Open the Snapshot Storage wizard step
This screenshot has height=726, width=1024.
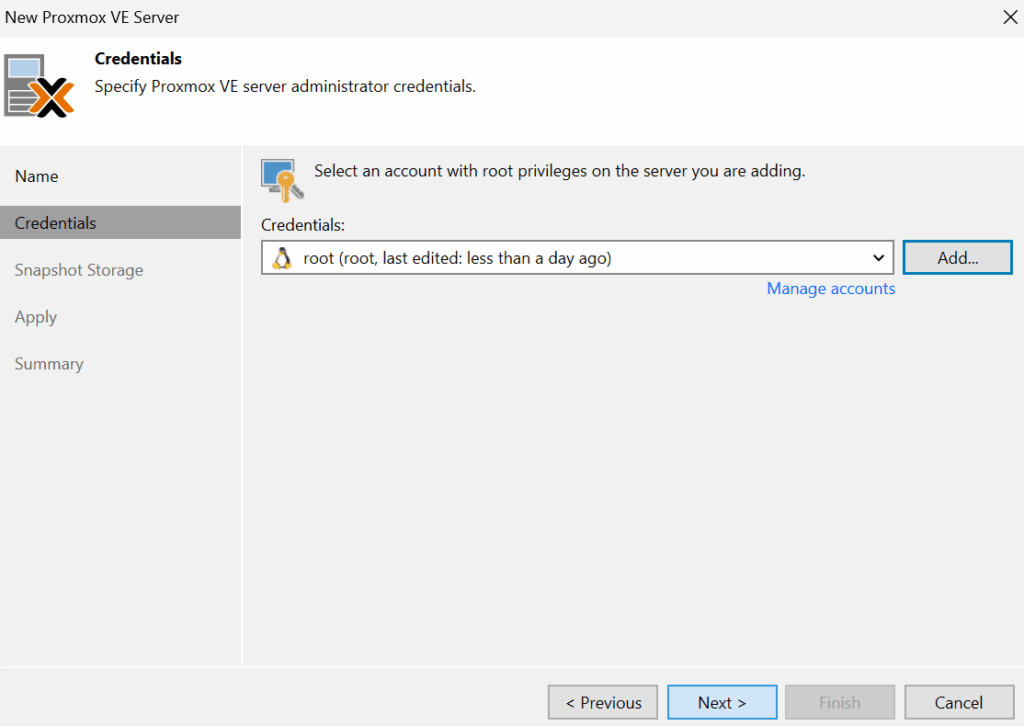pyautogui.click(x=79, y=270)
